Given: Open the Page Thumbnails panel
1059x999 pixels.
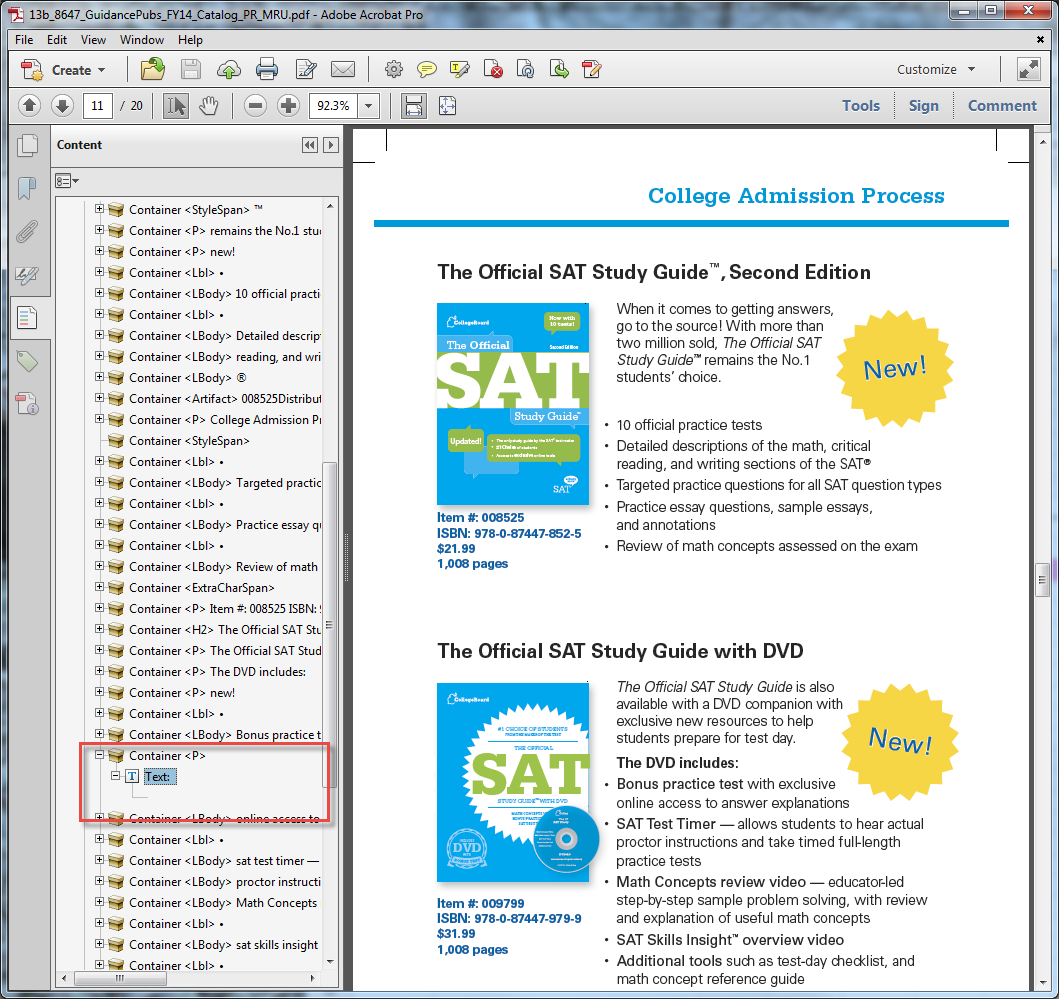Looking at the screenshot, I should pos(27,147).
